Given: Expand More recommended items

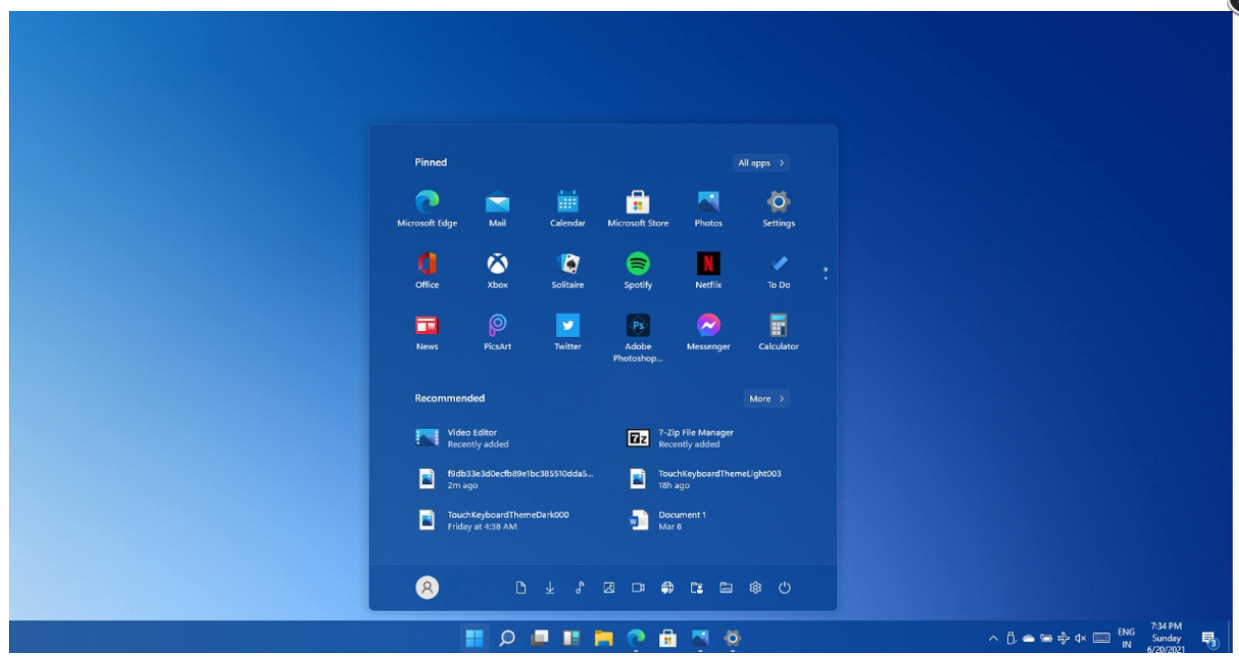Looking at the screenshot, I should tap(766, 399).
